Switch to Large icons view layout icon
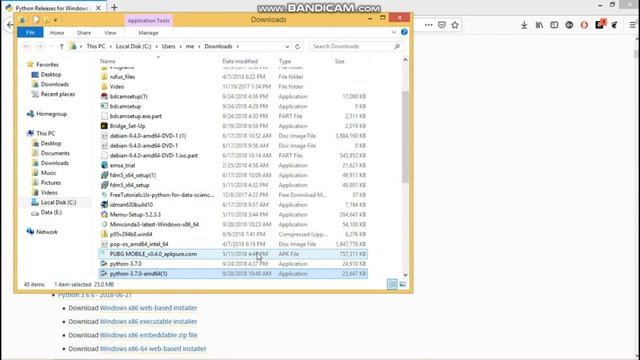The width and height of the screenshot is (640, 360). click(x=402, y=284)
